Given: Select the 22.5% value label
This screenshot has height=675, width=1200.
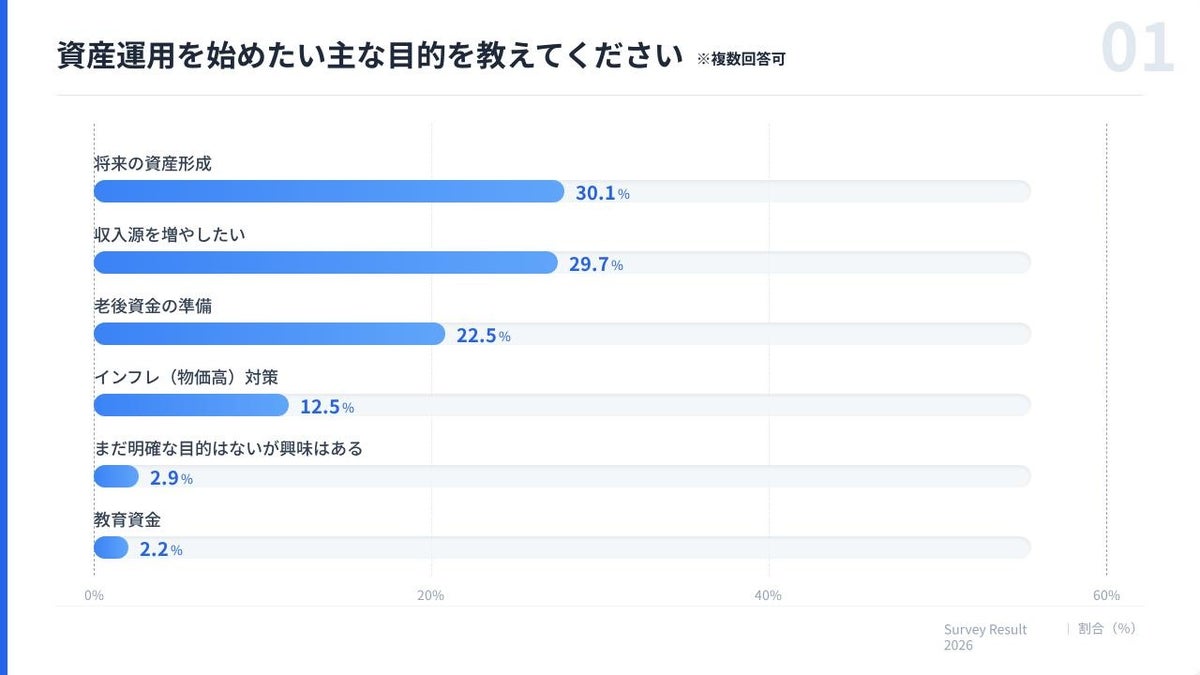Looking at the screenshot, I should coord(483,336).
